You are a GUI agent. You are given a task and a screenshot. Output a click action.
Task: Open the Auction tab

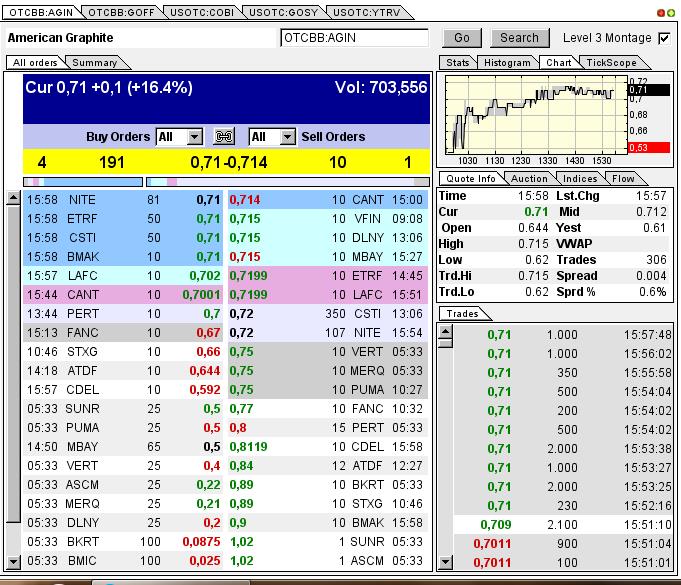[529, 178]
